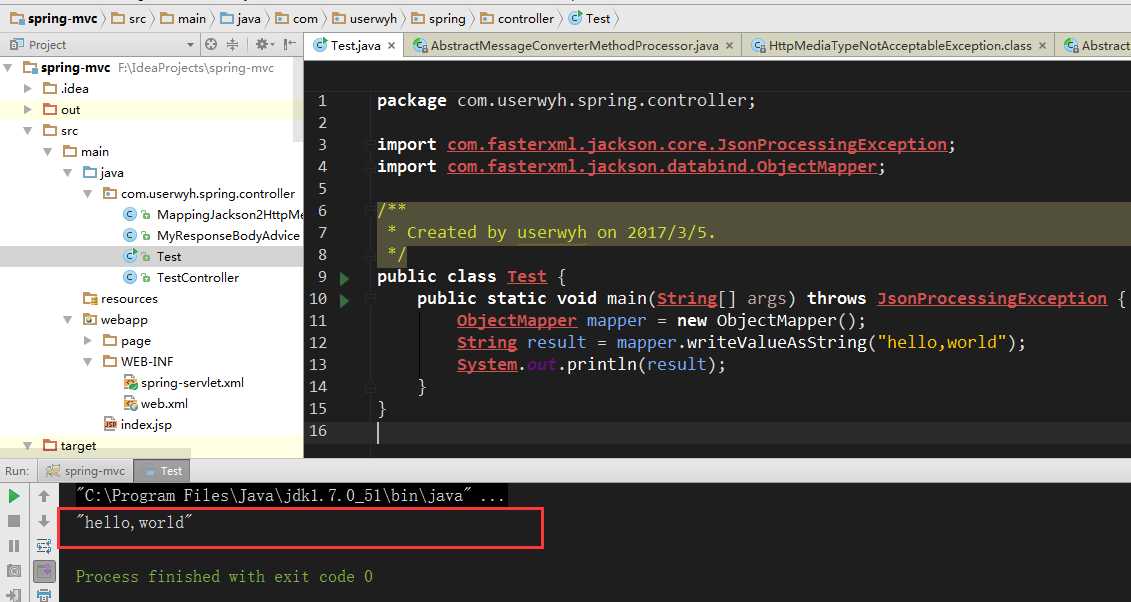Viewport: 1131px width, 602px height.
Task: Click the class icon on Test.java tab
Action: pyautogui.click(x=320, y=45)
